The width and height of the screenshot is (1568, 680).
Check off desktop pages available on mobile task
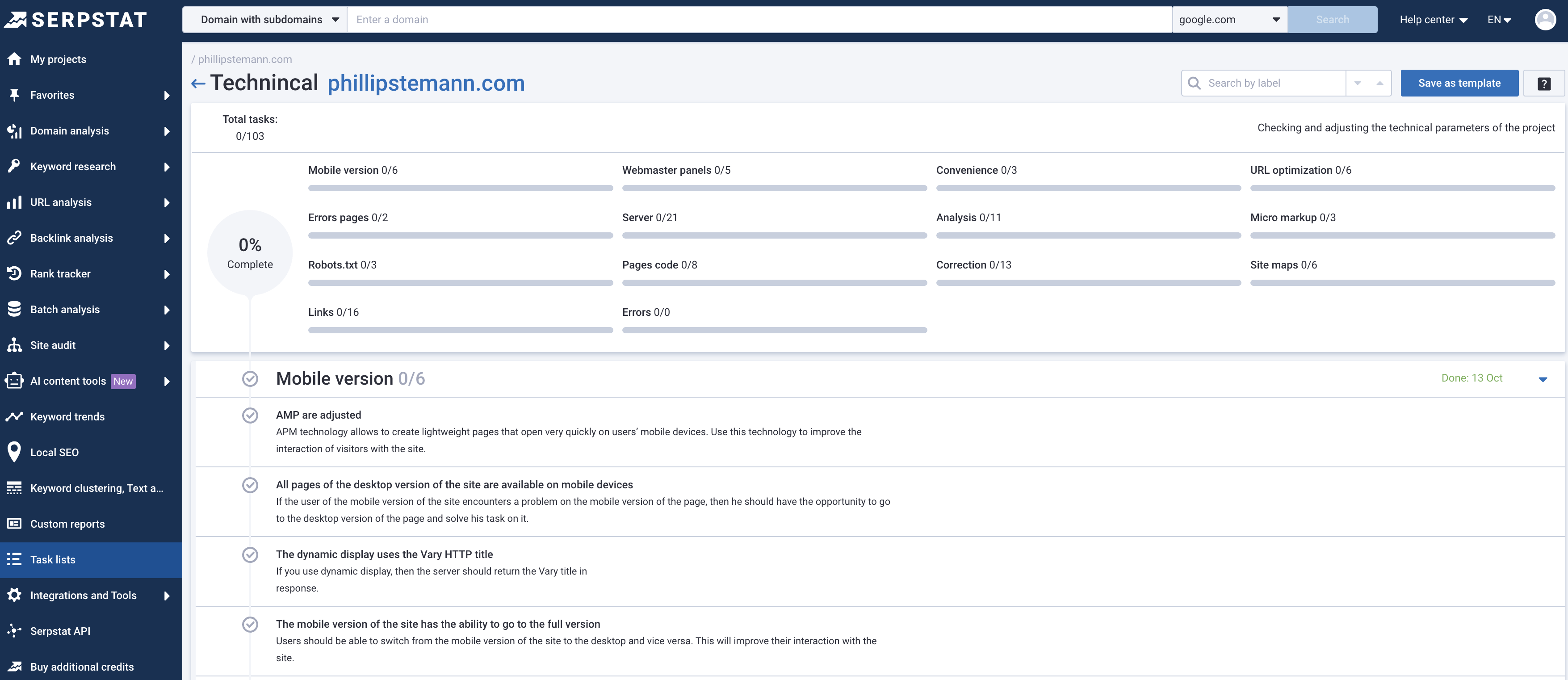pos(250,485)
